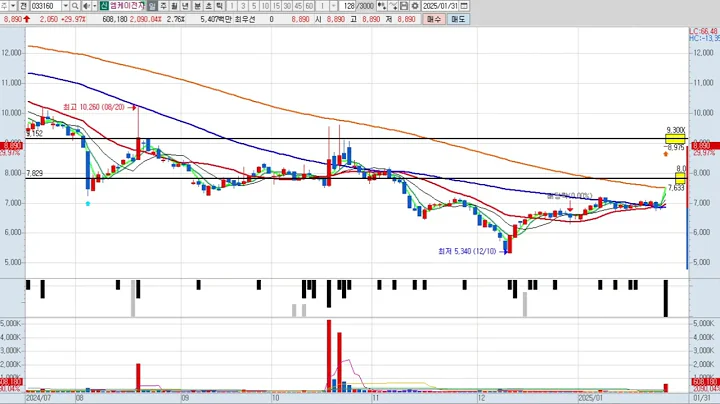720x404 pixels.
Task: Open the stock code 033160 dropdown arrow
Action: (65, 6)
